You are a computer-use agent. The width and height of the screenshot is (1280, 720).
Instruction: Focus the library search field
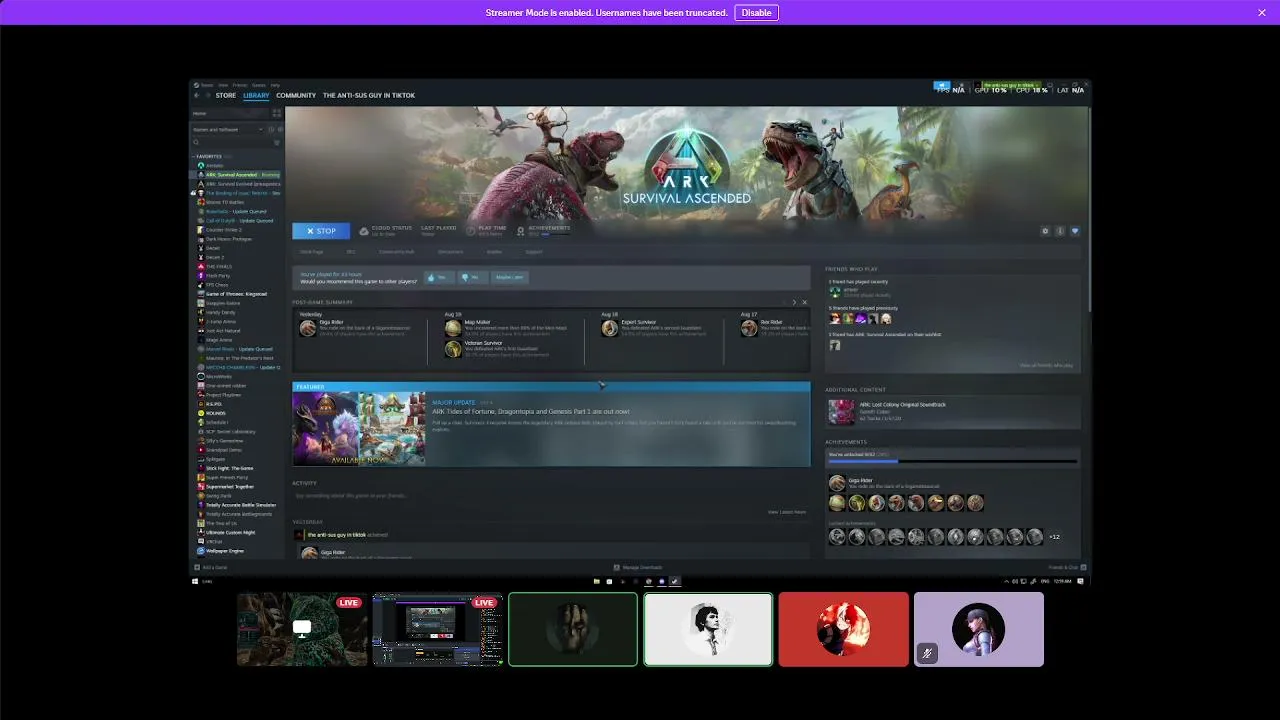tap(232, 142)
